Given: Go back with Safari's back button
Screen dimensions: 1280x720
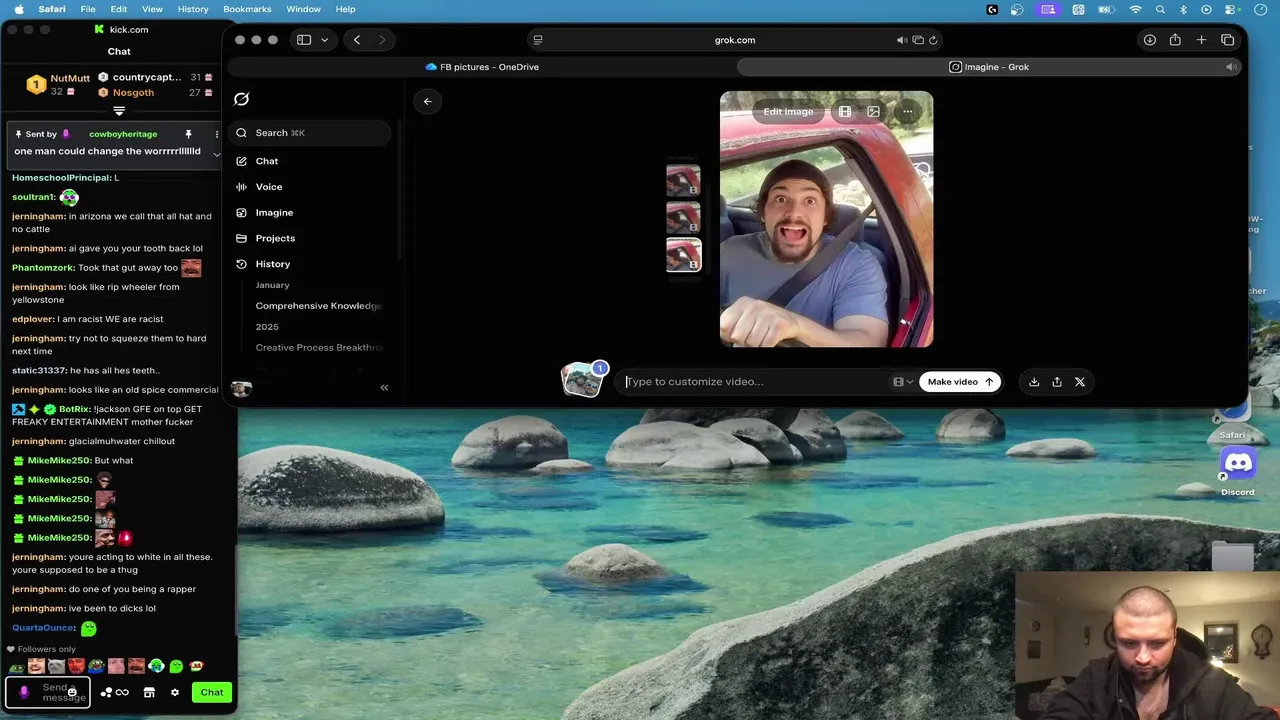Looking at the screenshot, I should point(357,40).
